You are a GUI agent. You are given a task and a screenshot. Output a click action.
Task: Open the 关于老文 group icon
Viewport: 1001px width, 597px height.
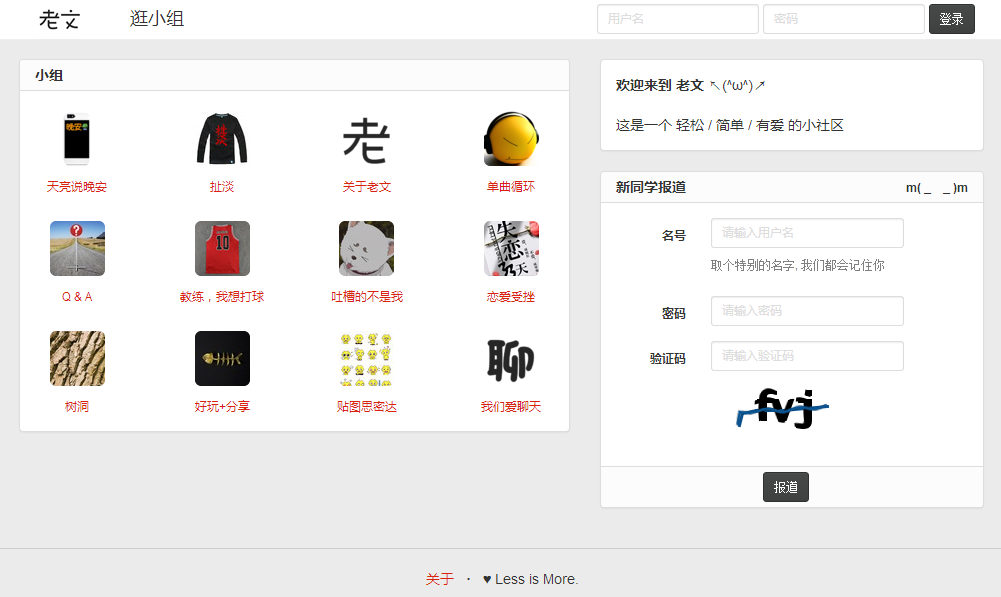click(x=366, y=139)
